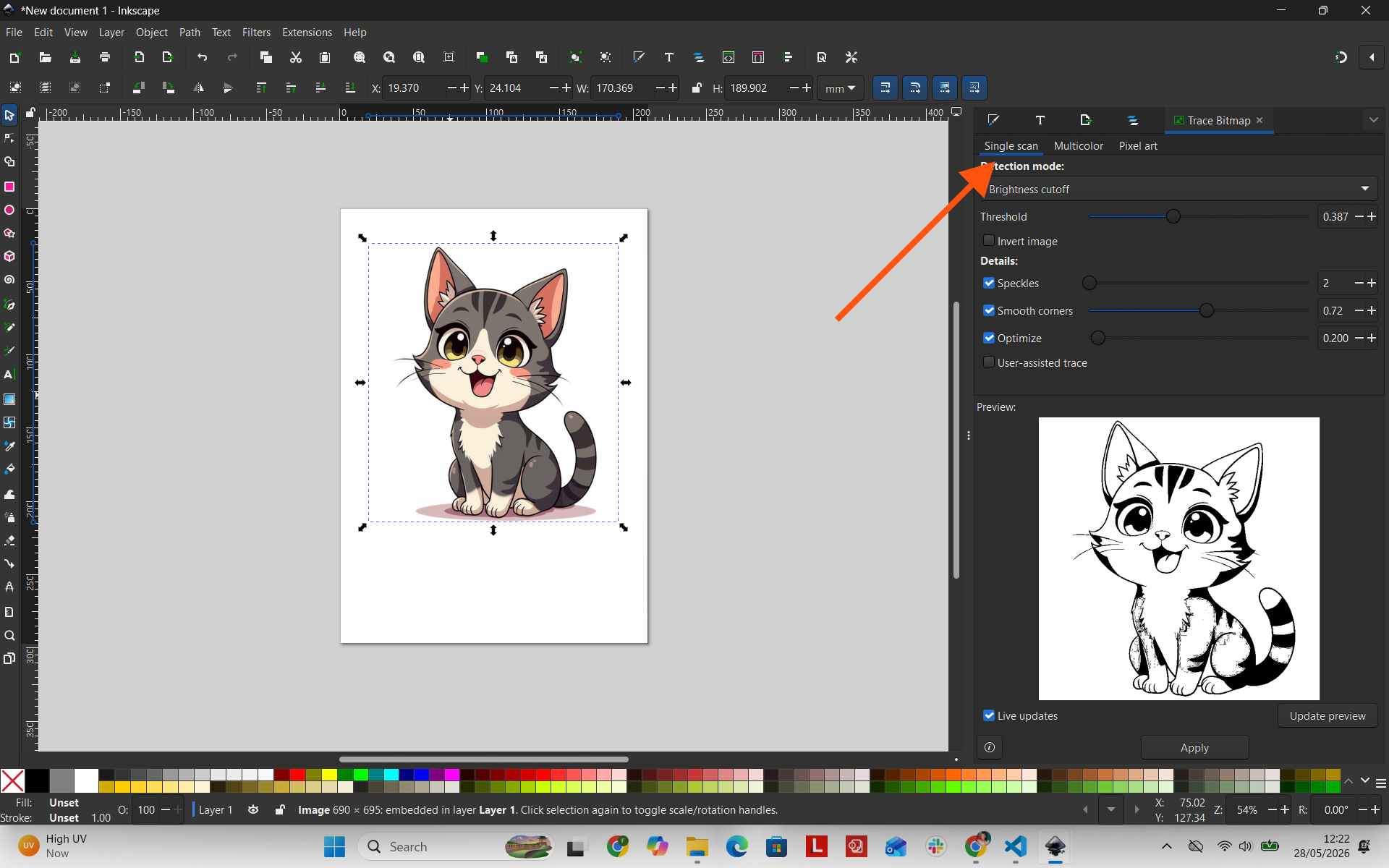Click the Cut scissors icon
Screen dimensions: 1389x868
pos(295,57)
